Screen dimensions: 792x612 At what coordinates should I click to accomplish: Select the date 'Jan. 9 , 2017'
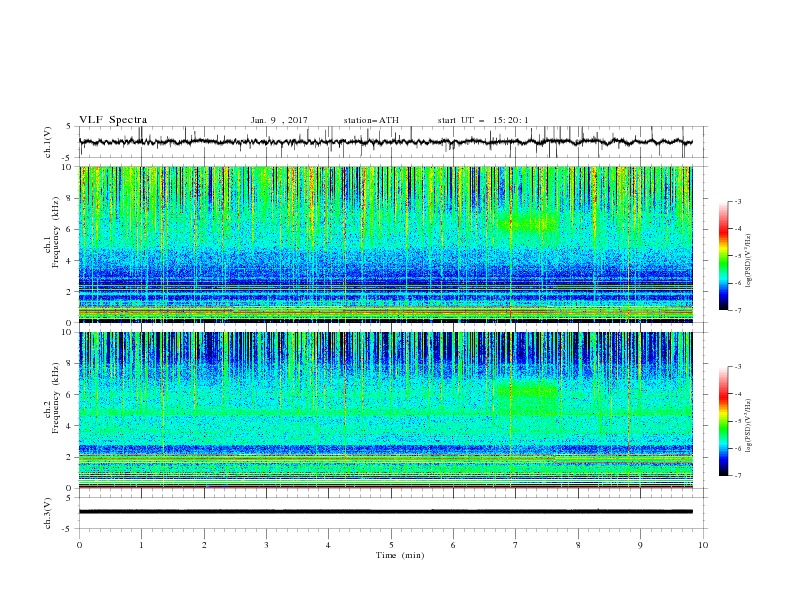[x=279, y=120]
